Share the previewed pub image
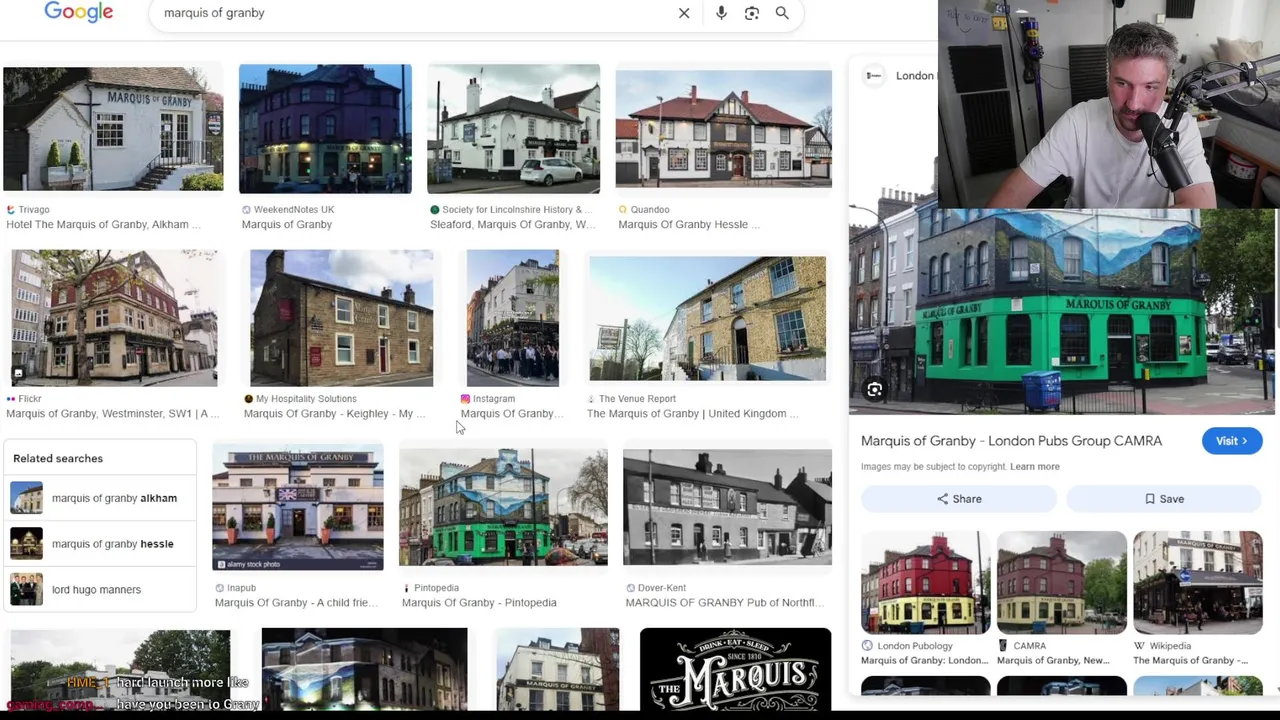This screenshot has width=1280, height=720. (x=959, y=499)
